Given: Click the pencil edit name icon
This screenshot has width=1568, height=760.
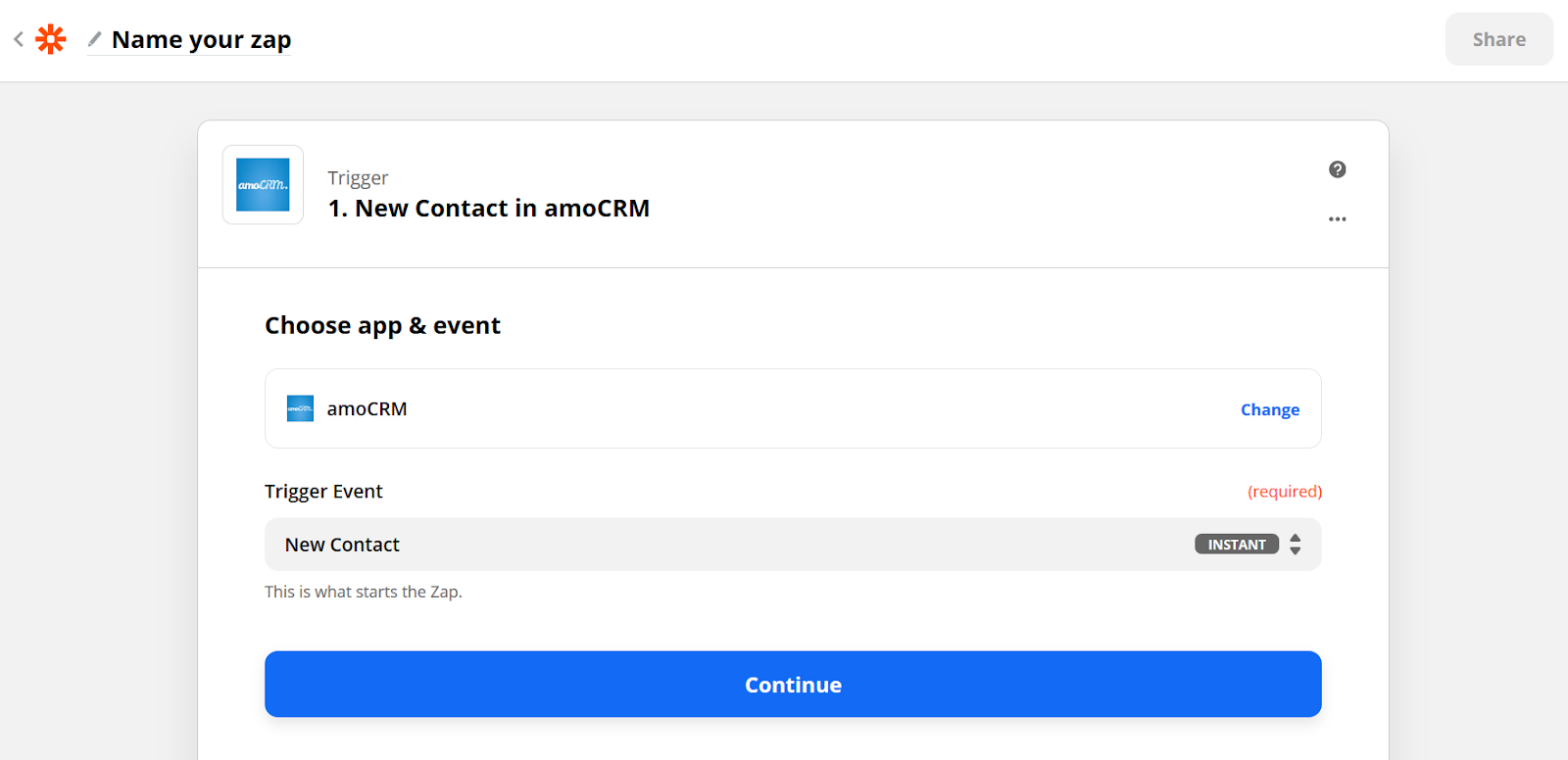Looking at the screenshot, I should click(x=94, y=39).
